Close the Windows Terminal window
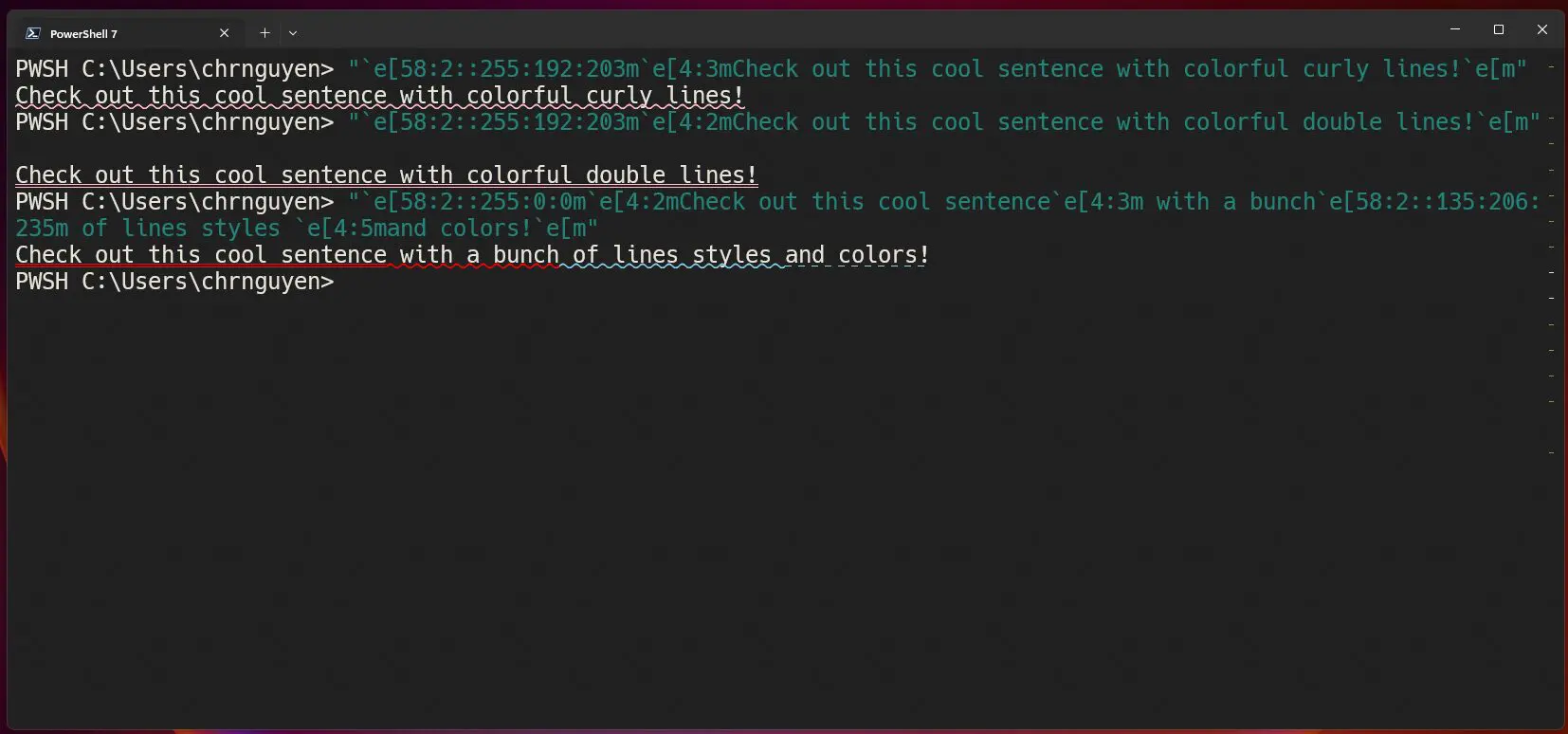The height and width of the screenshot is (734, 1568). [x=1542, y=30]
